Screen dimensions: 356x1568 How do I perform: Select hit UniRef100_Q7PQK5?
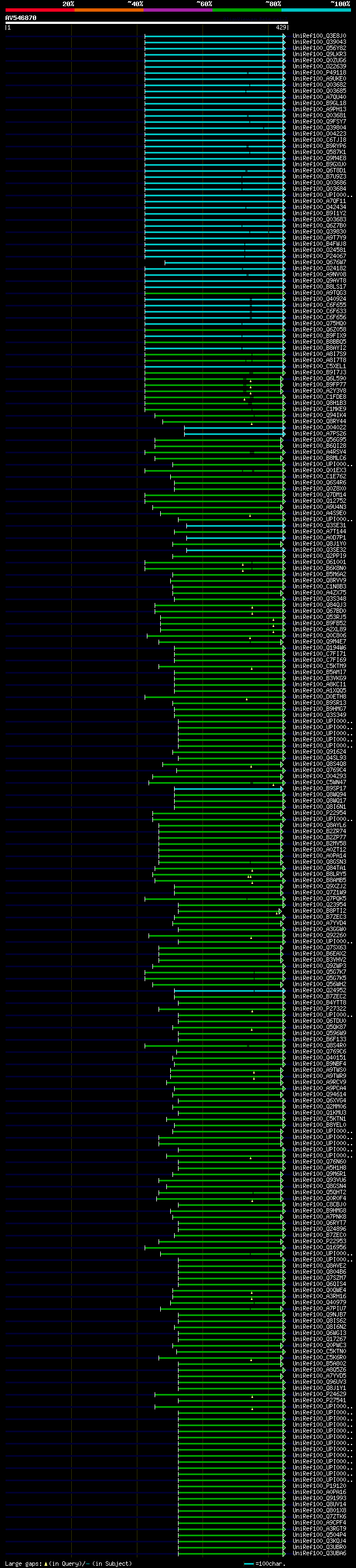[x=319, y=898]
